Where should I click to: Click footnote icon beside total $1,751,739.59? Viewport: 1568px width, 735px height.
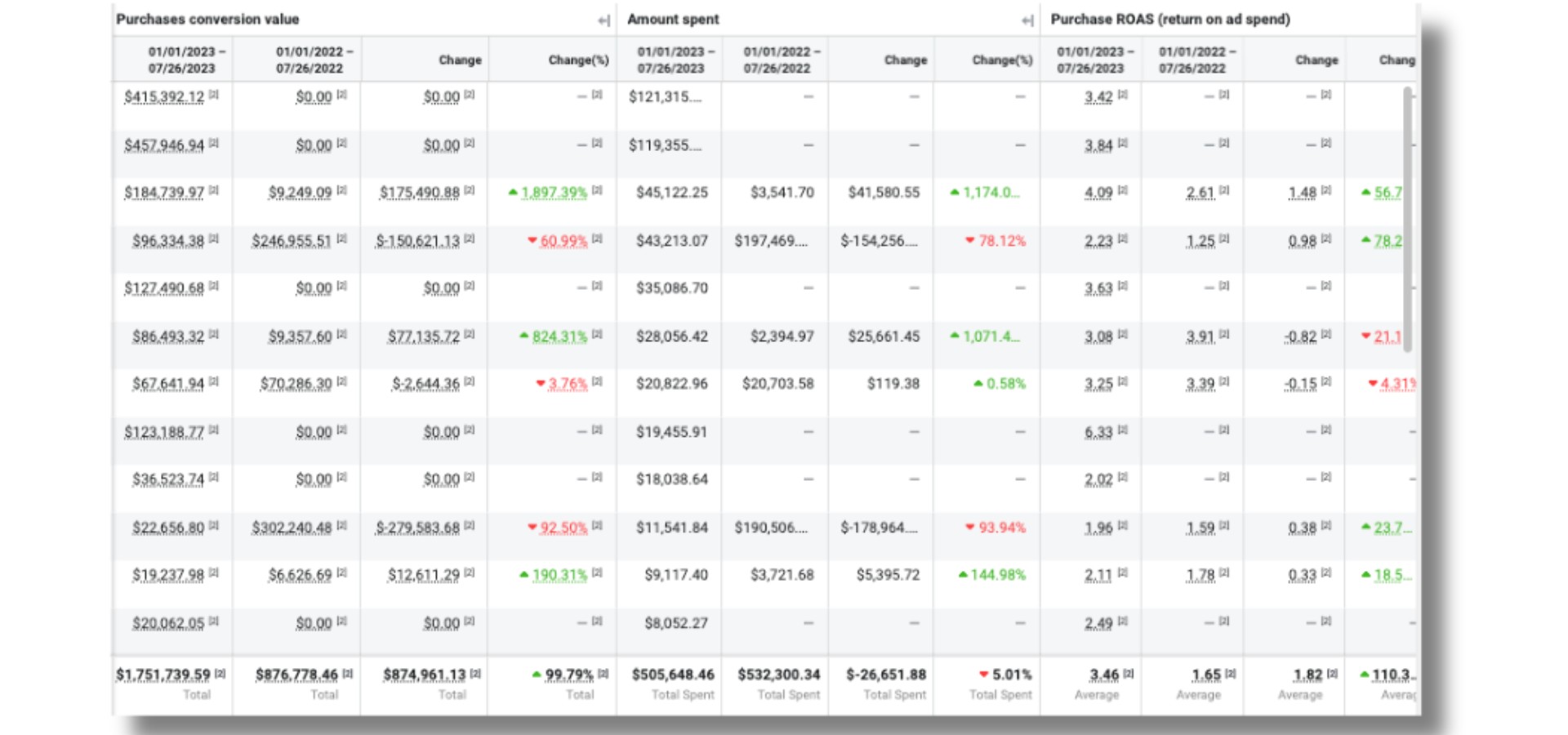tap(220, 674)
